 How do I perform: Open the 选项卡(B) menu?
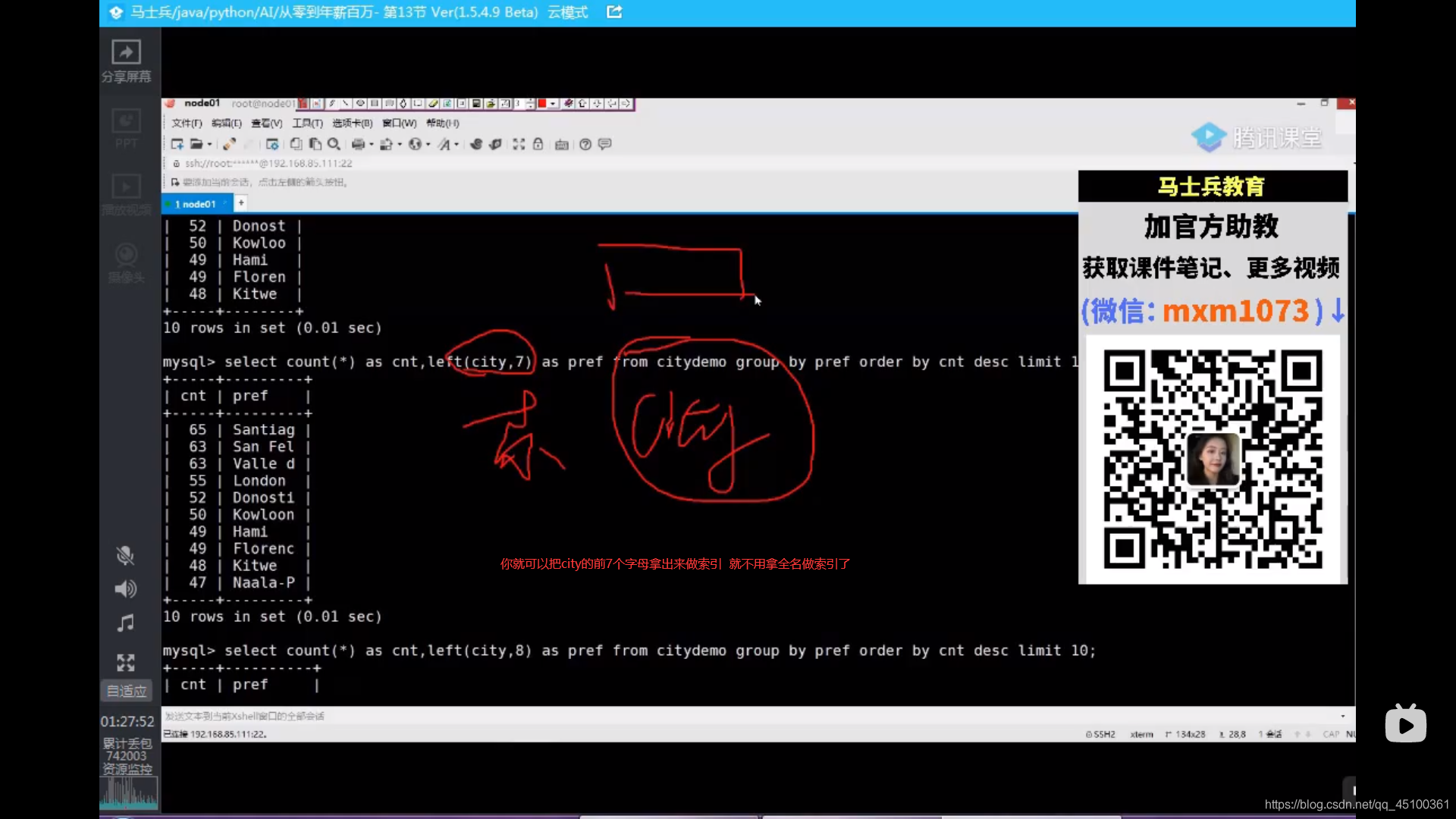(x=353, y=123)
